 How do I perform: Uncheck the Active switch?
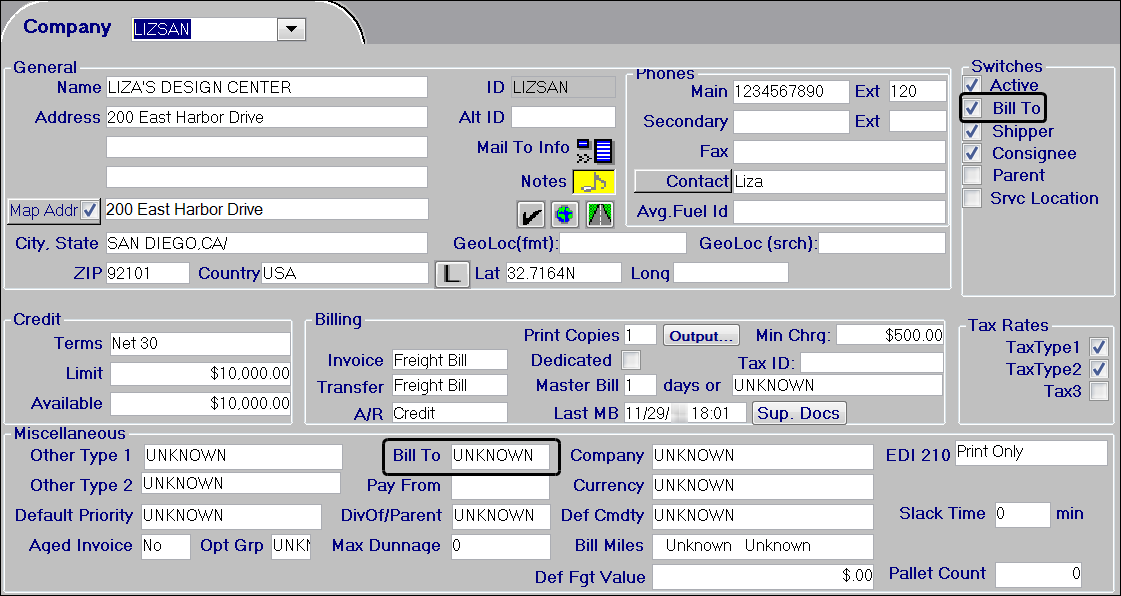(x=972, y=86)
